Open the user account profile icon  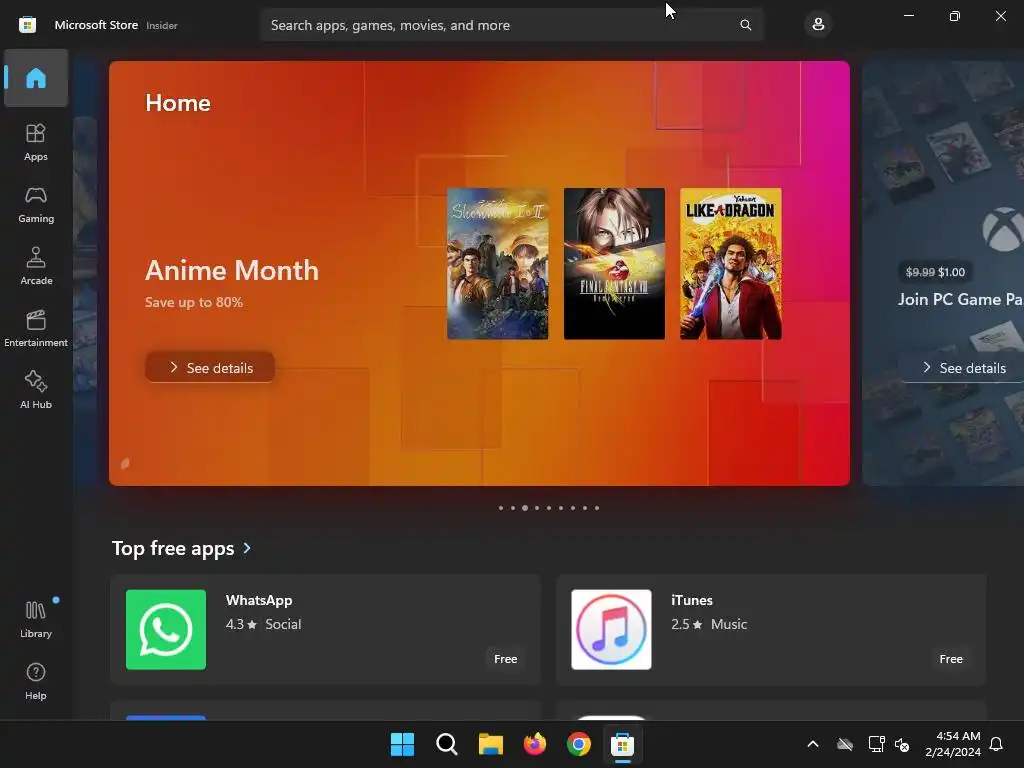coord(818,25)
